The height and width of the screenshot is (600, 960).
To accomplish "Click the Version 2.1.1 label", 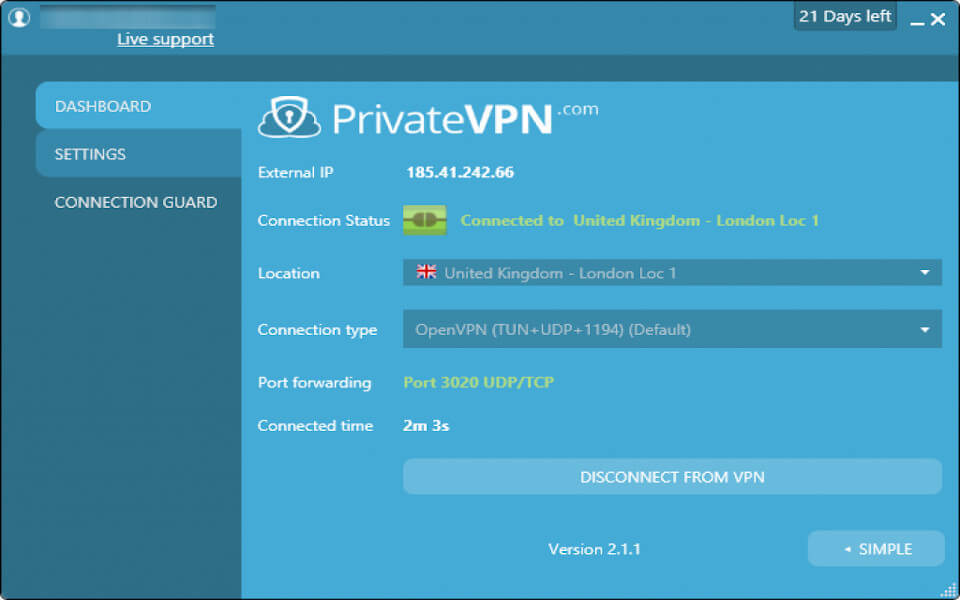I will click(594, 549).
